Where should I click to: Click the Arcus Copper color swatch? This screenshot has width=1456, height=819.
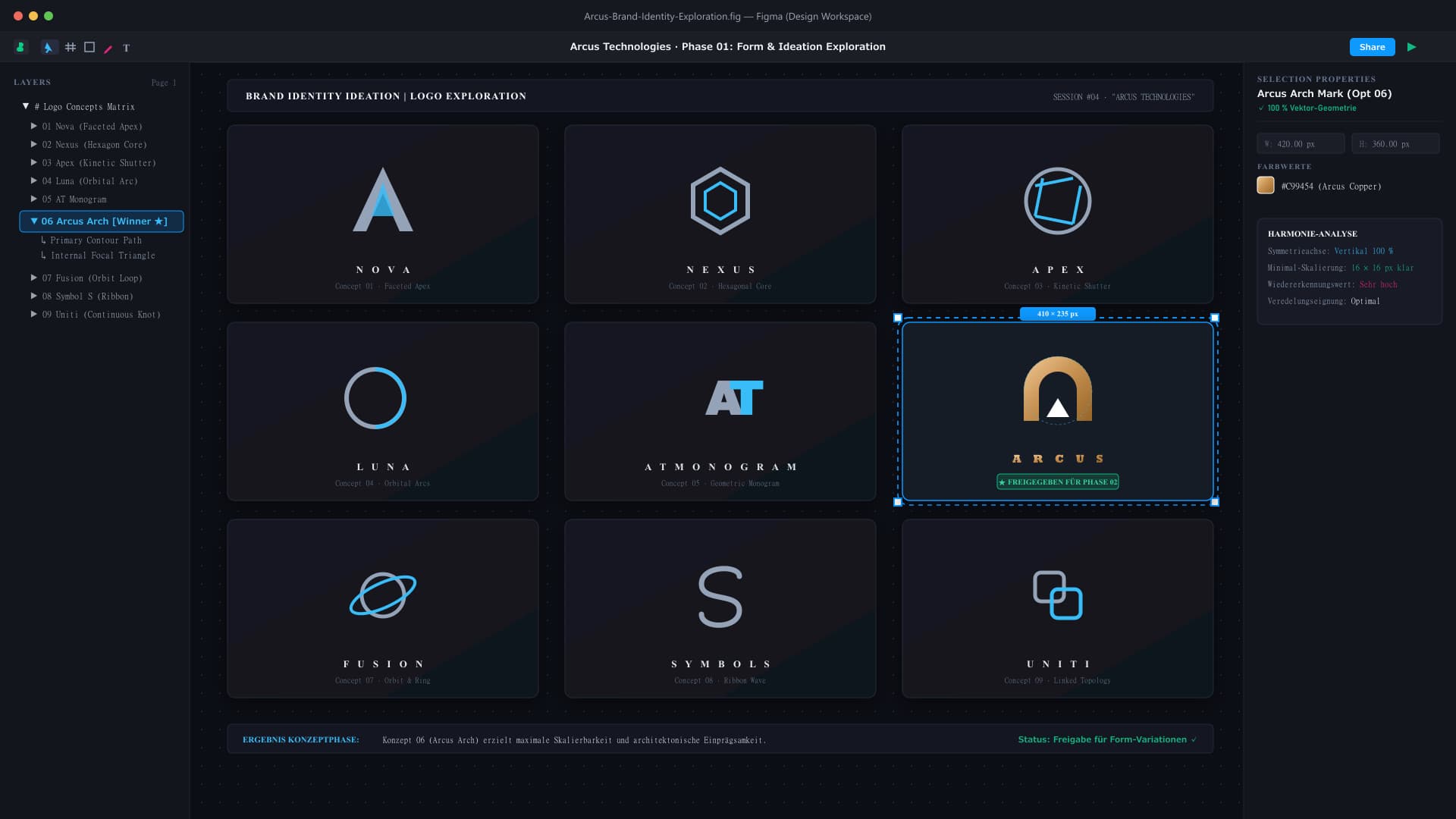coord(1266,186)
